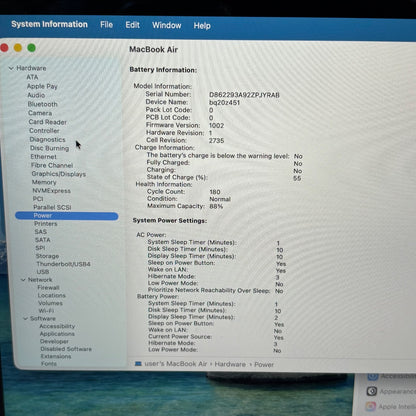Open the Window menu
Screen dimensions: 416x416
click(167, 25)
